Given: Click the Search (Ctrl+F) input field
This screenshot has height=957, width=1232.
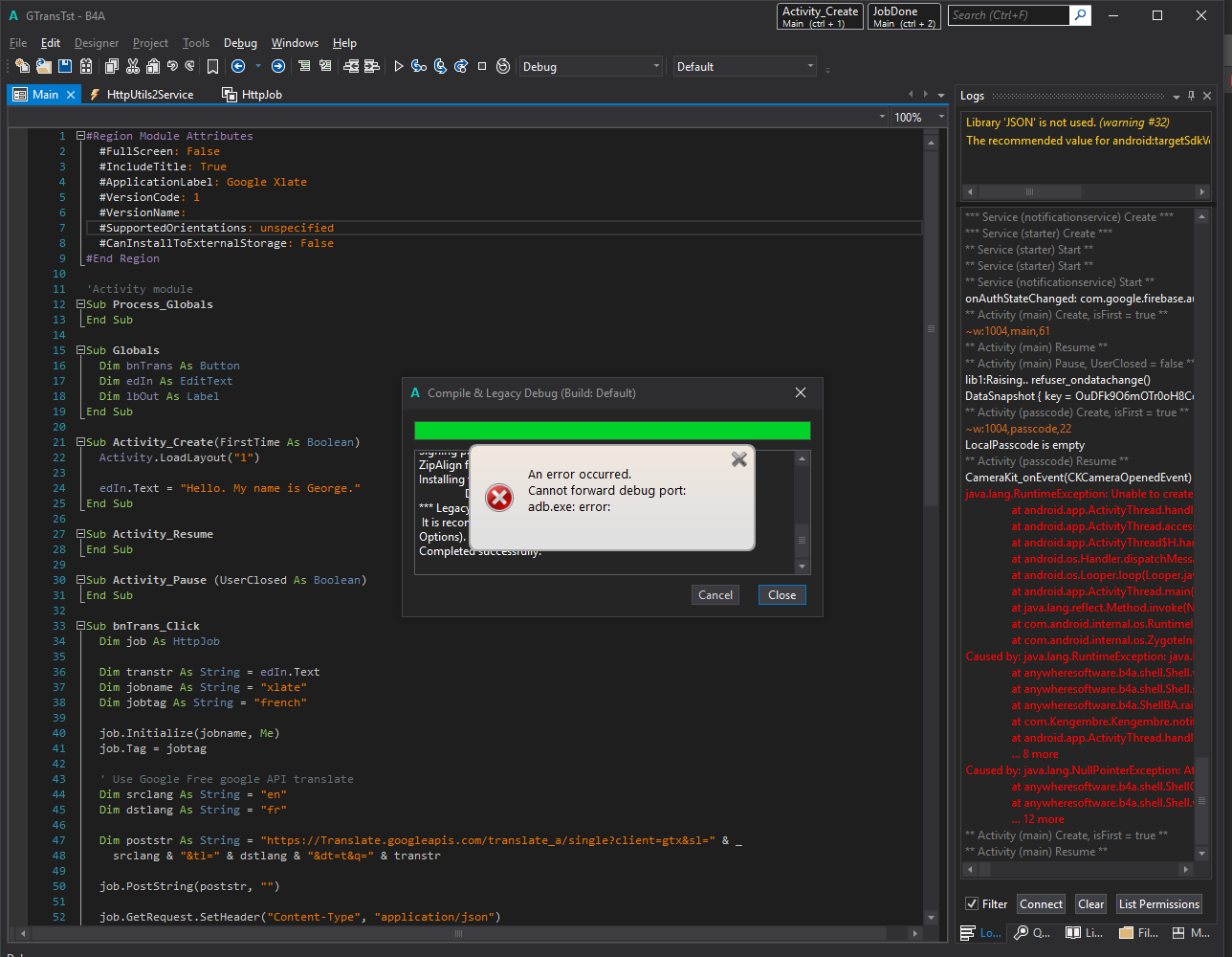Looking at the screenshot, I should 1008,15.
